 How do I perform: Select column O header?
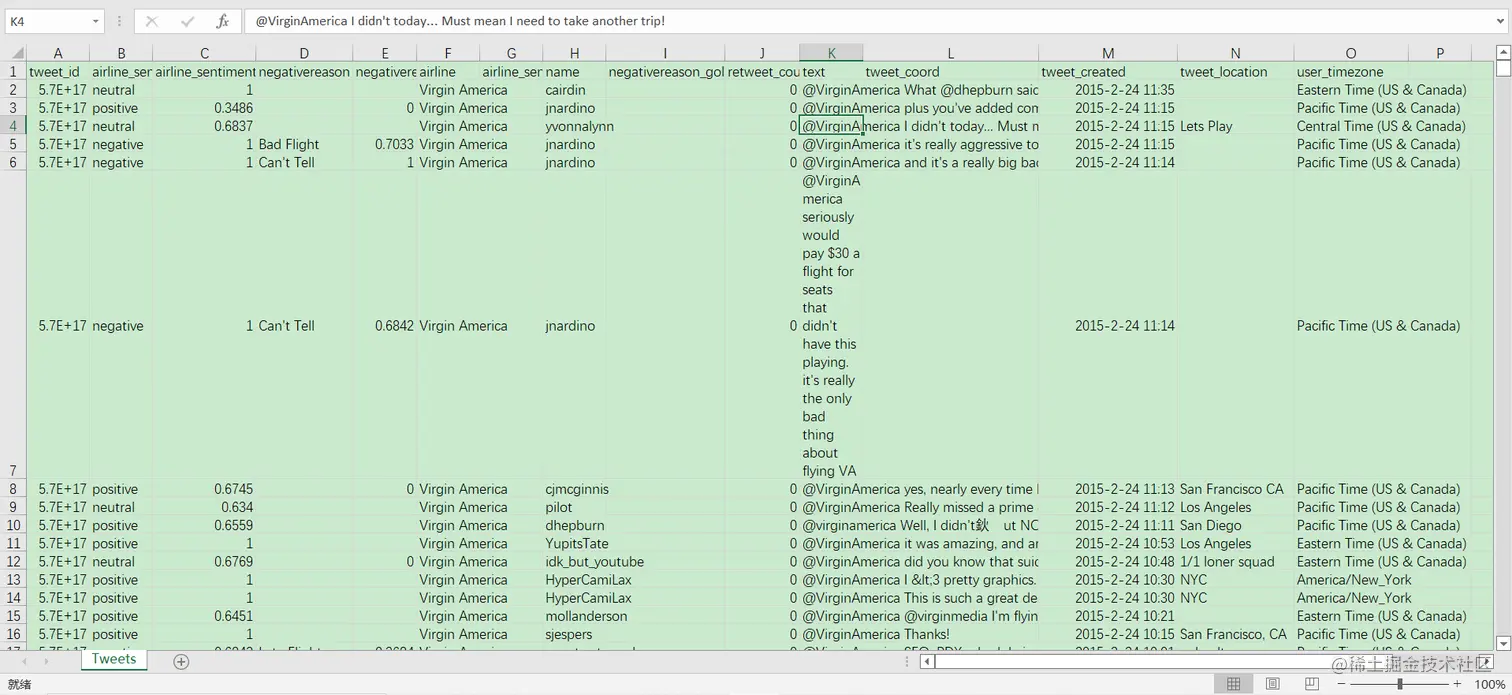click(x=1351, y=53)
